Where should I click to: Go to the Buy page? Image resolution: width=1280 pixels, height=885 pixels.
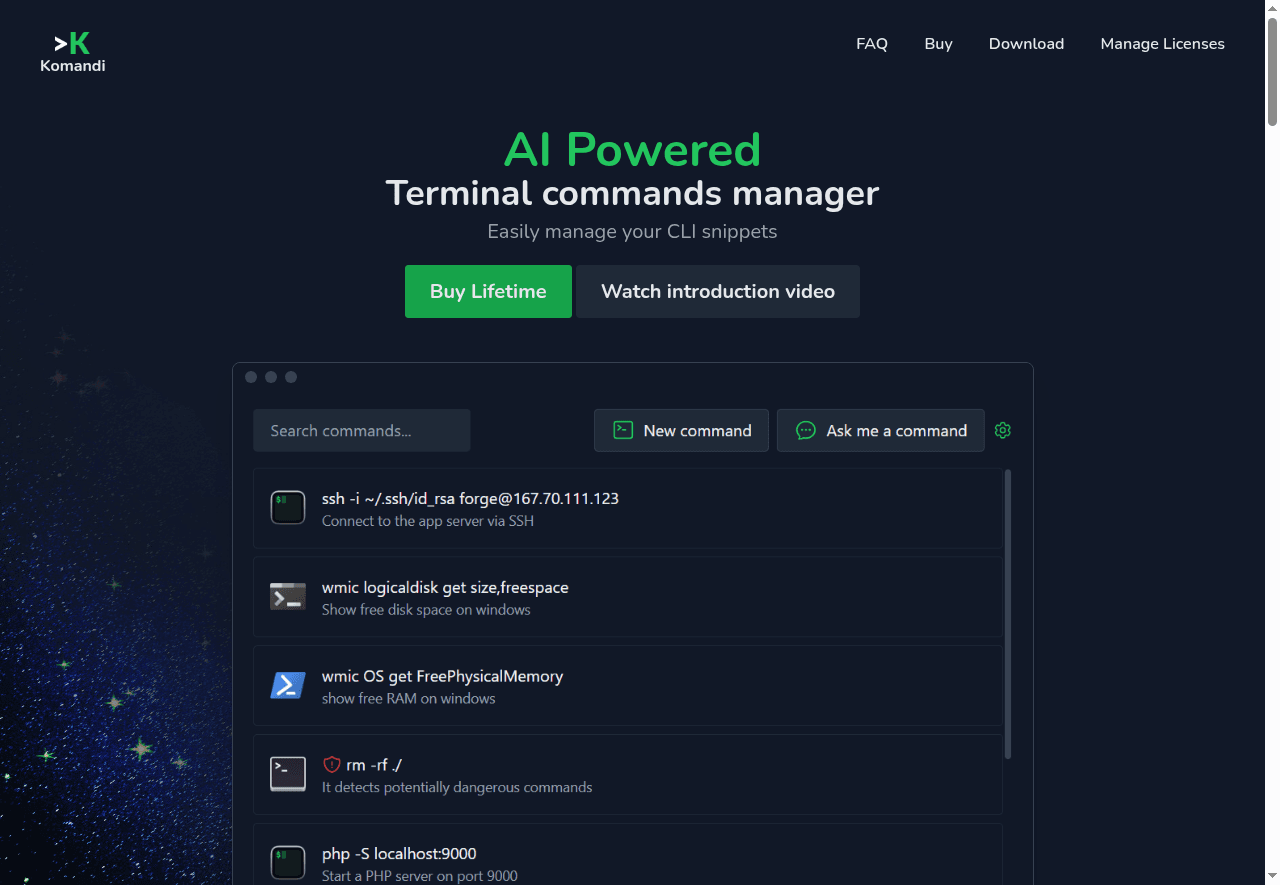point(938,44)
